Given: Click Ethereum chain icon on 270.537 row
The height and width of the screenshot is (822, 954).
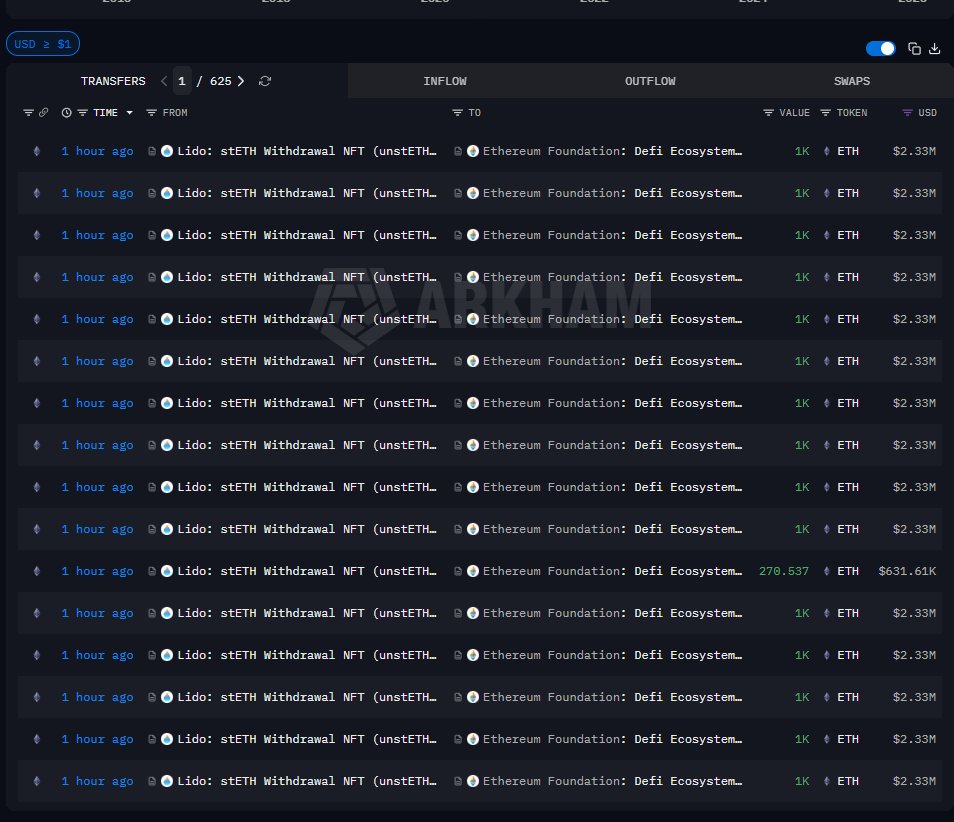Looking at the screenshot, I should point(37,571).
